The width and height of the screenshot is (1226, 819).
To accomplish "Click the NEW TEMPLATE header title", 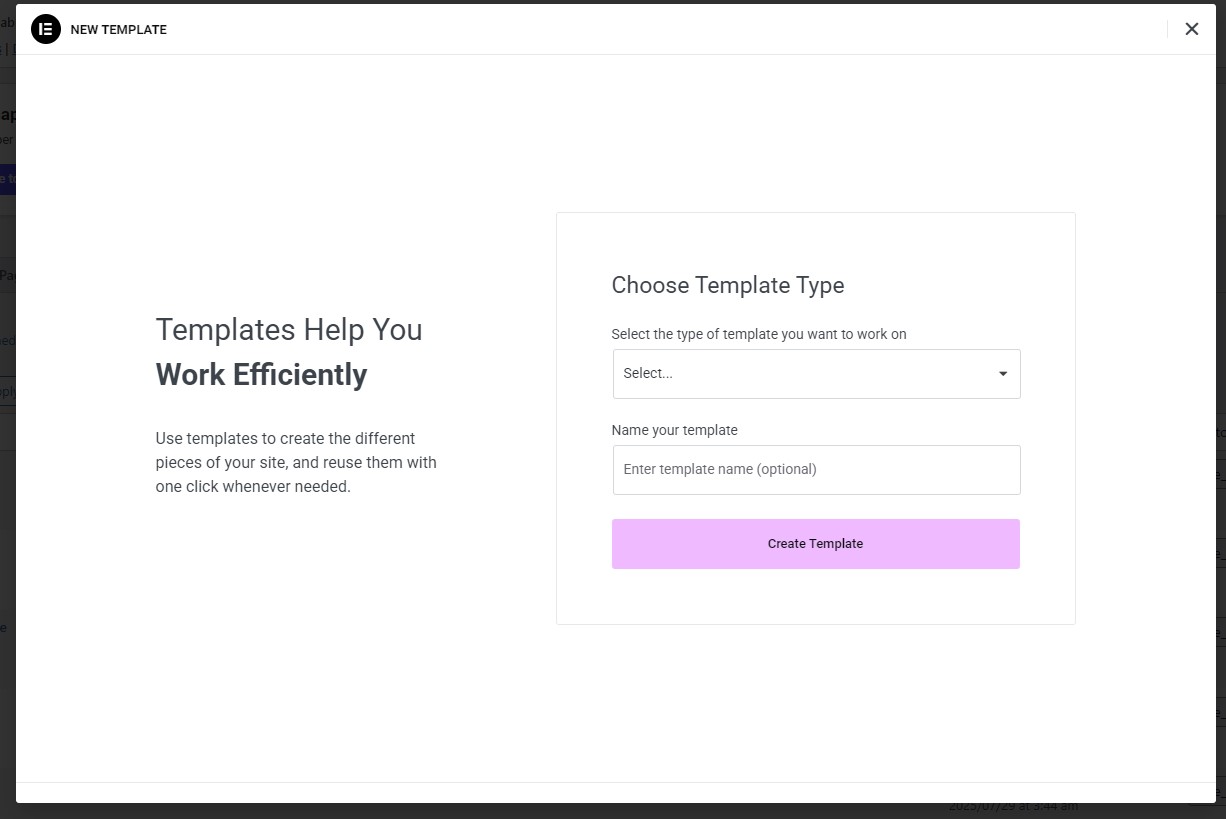I will click(118, 30).
